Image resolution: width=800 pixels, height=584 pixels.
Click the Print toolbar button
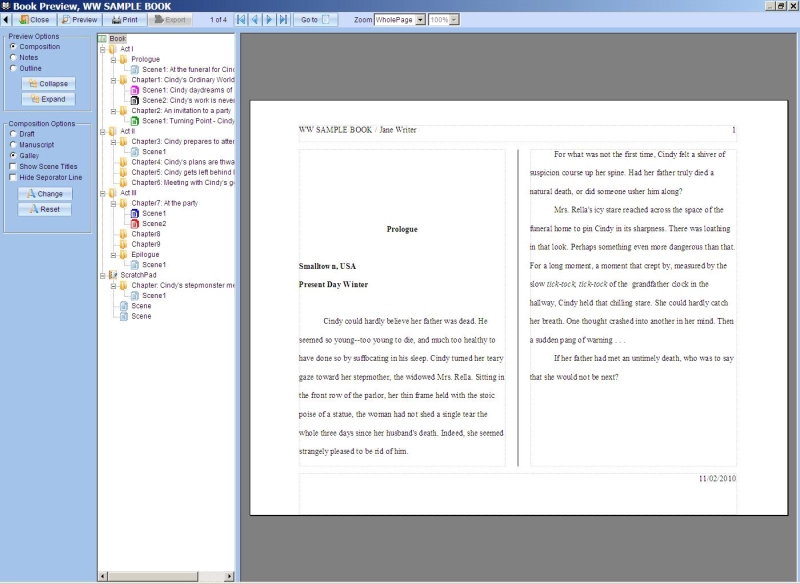tap(125, 20)
